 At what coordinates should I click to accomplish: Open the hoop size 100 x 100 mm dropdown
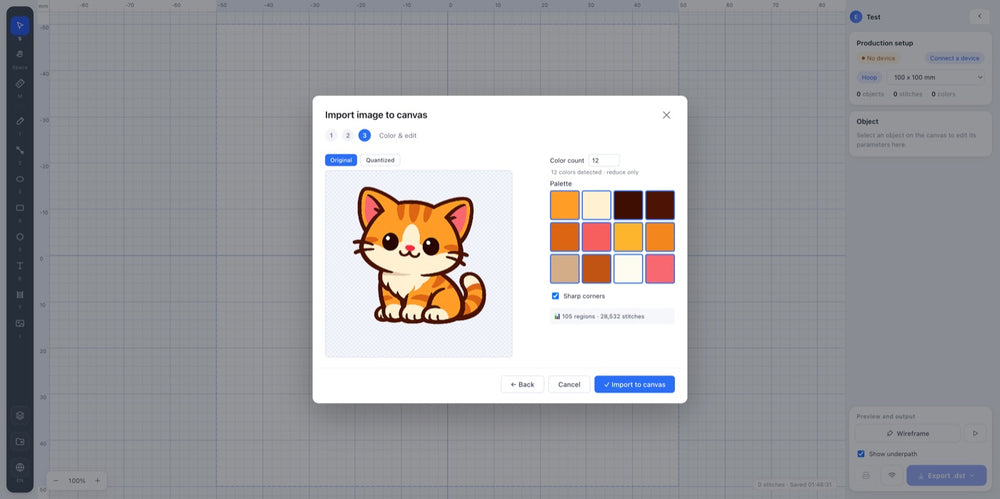(x=936, y=77)
